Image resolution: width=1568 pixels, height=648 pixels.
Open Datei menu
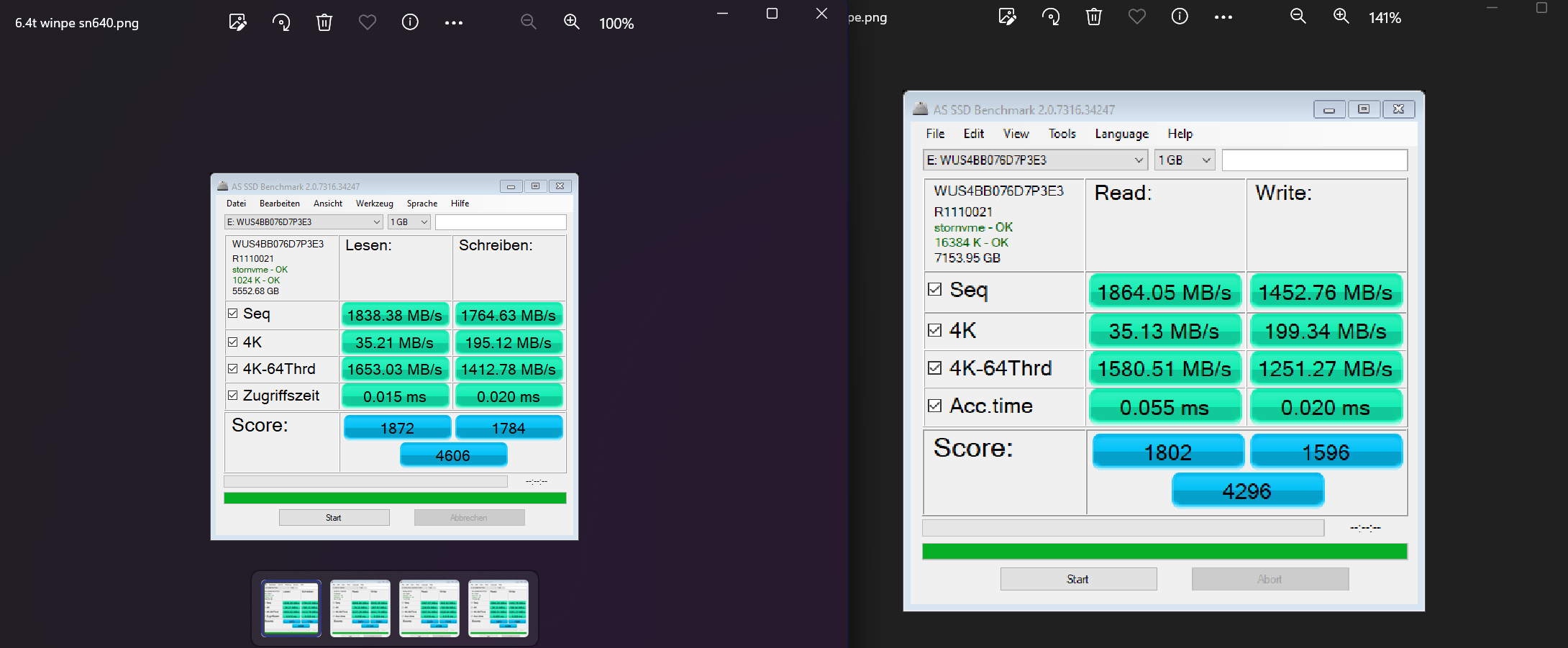236,204
